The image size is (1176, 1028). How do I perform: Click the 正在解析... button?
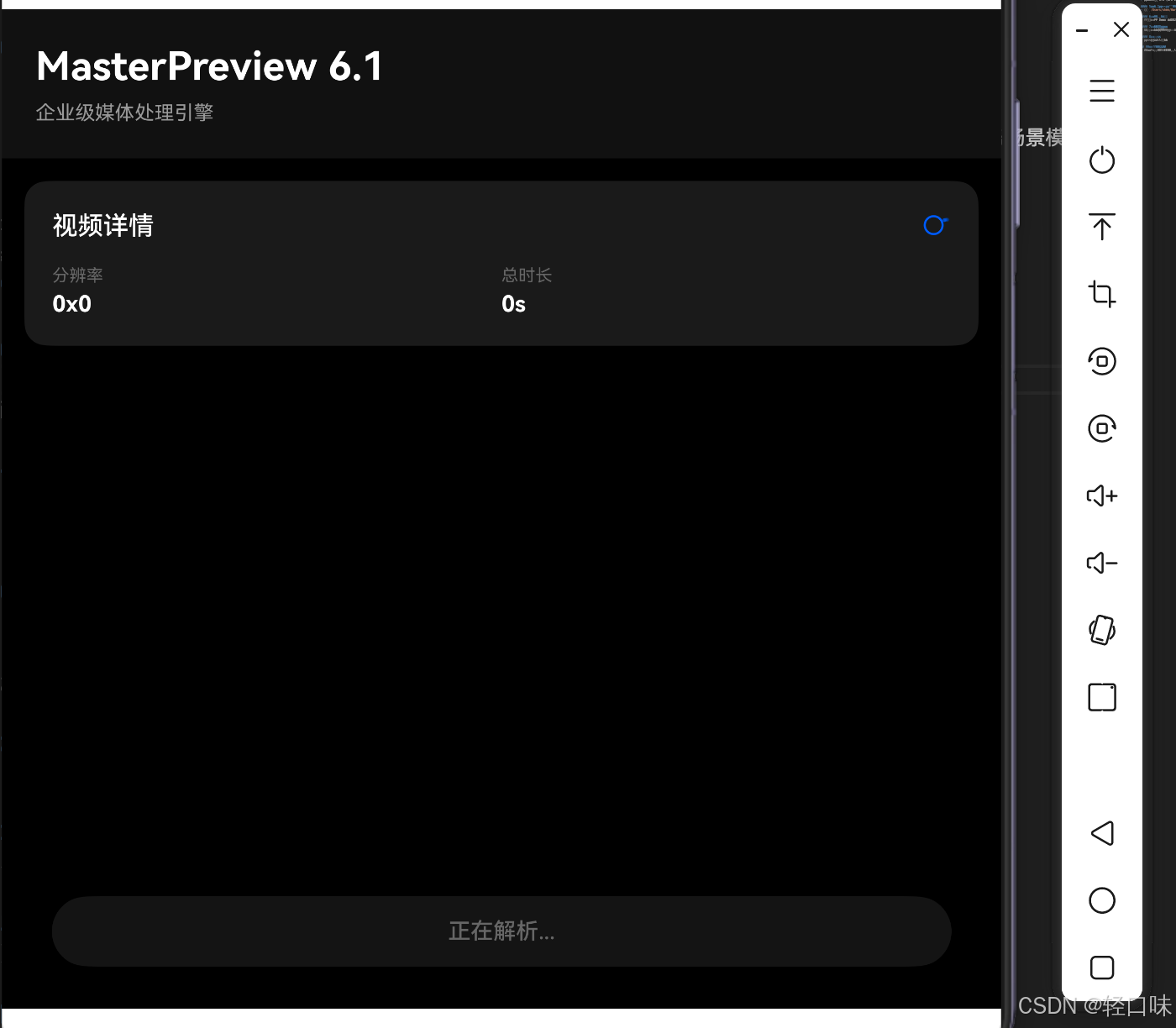pyautogui.click(x=501, y=931)
